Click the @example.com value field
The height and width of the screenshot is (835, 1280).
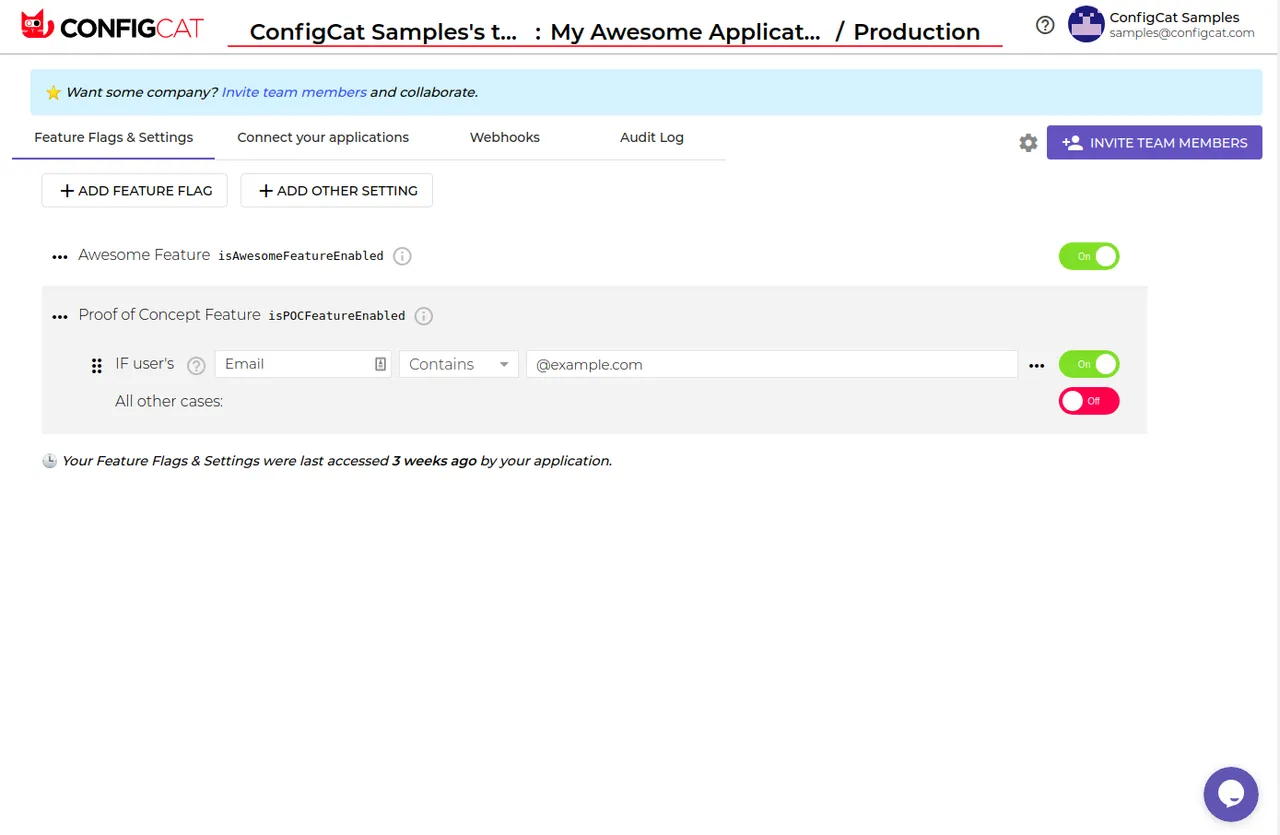772,364
